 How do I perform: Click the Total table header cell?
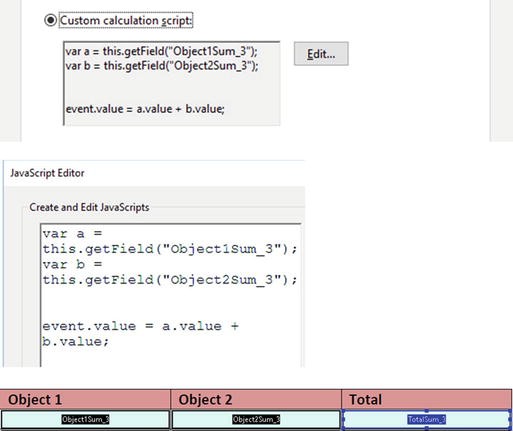pos(427,399)
